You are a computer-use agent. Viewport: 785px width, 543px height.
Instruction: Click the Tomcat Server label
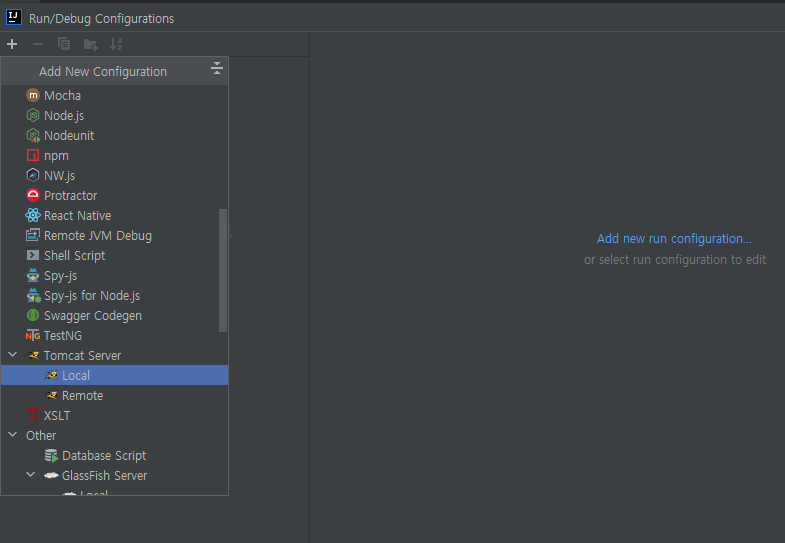tap(83, 356)
